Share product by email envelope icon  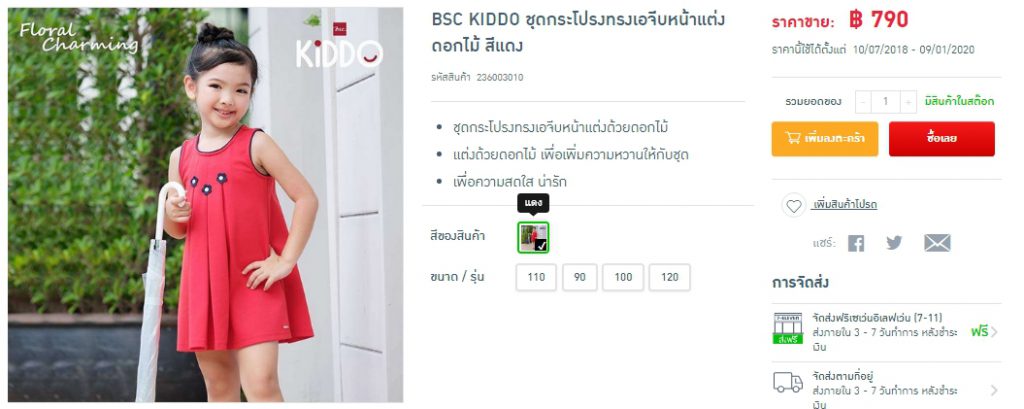pos(937,243)
